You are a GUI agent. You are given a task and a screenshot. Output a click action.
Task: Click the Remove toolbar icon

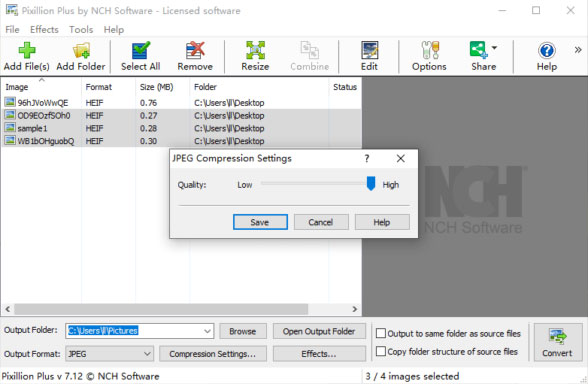pos(195,50)
